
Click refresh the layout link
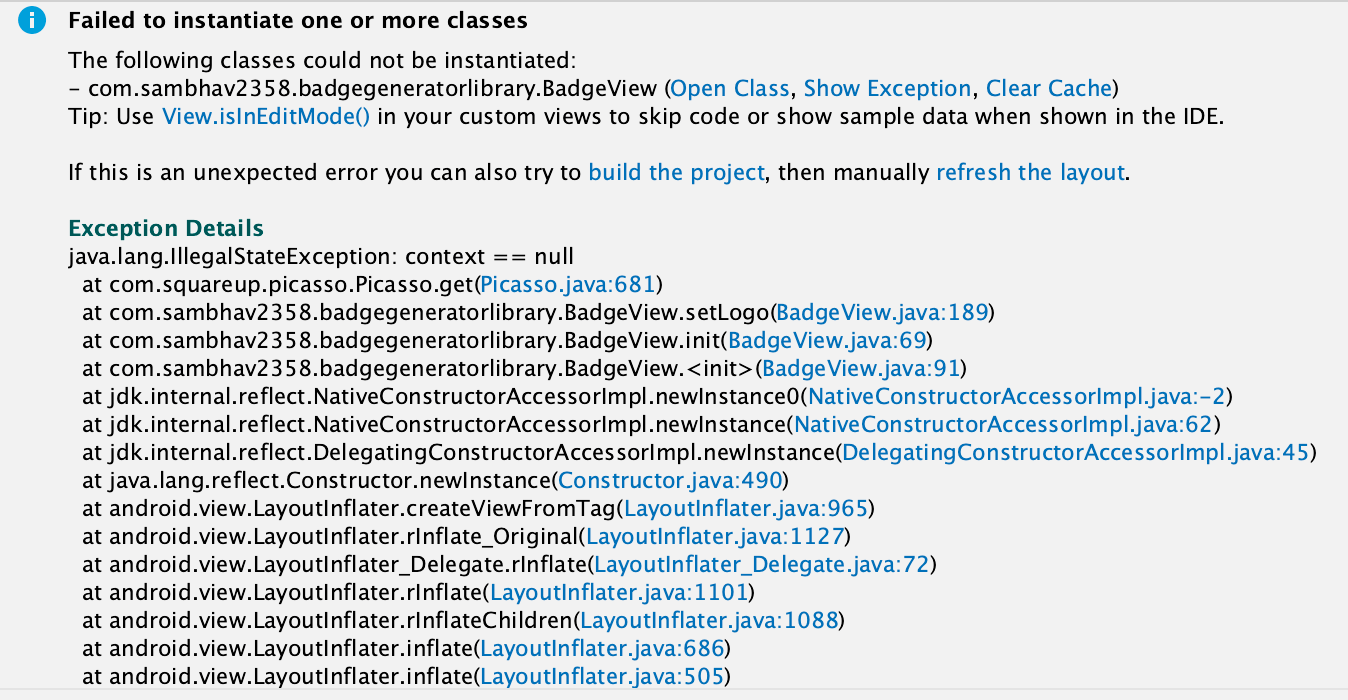(x=1031, y=172)
